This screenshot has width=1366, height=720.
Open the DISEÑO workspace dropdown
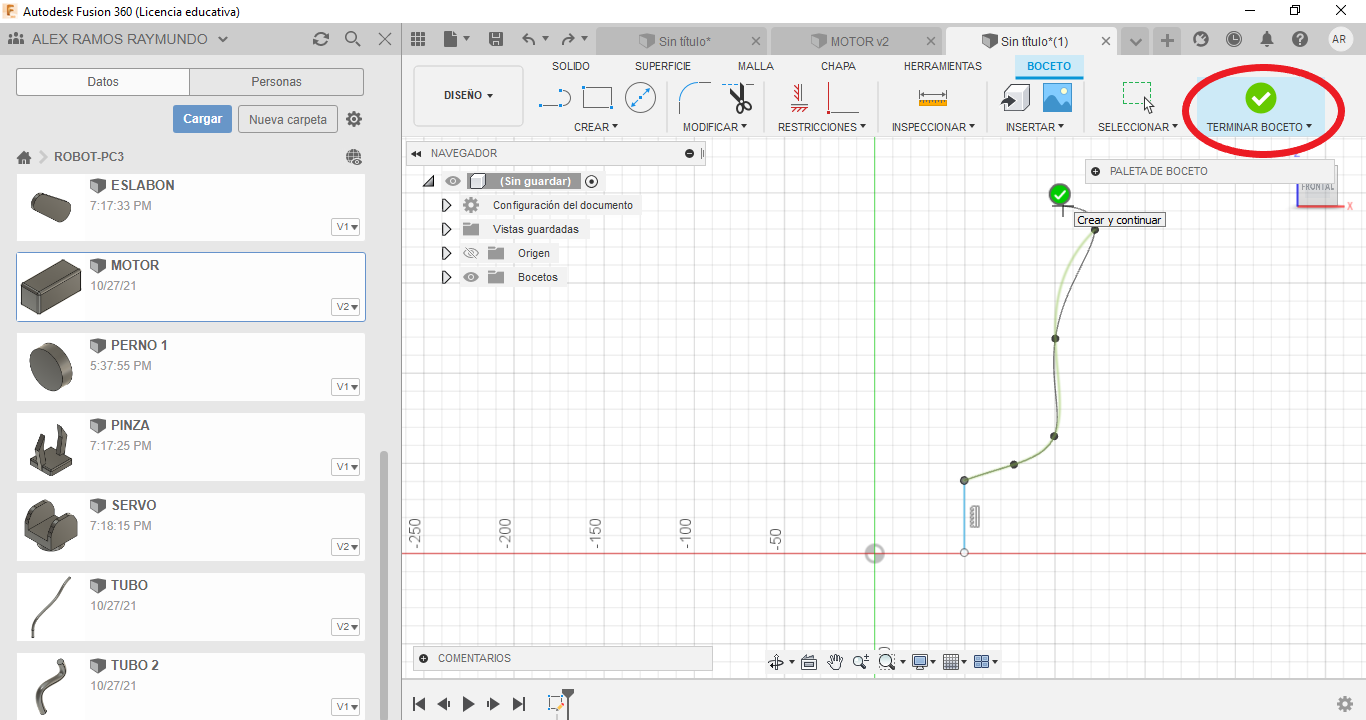(x=468, y=96)
